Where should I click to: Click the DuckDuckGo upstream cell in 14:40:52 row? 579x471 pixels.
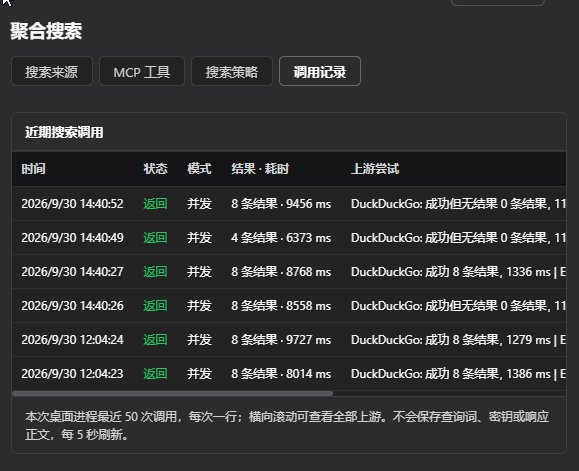(458, 204)
